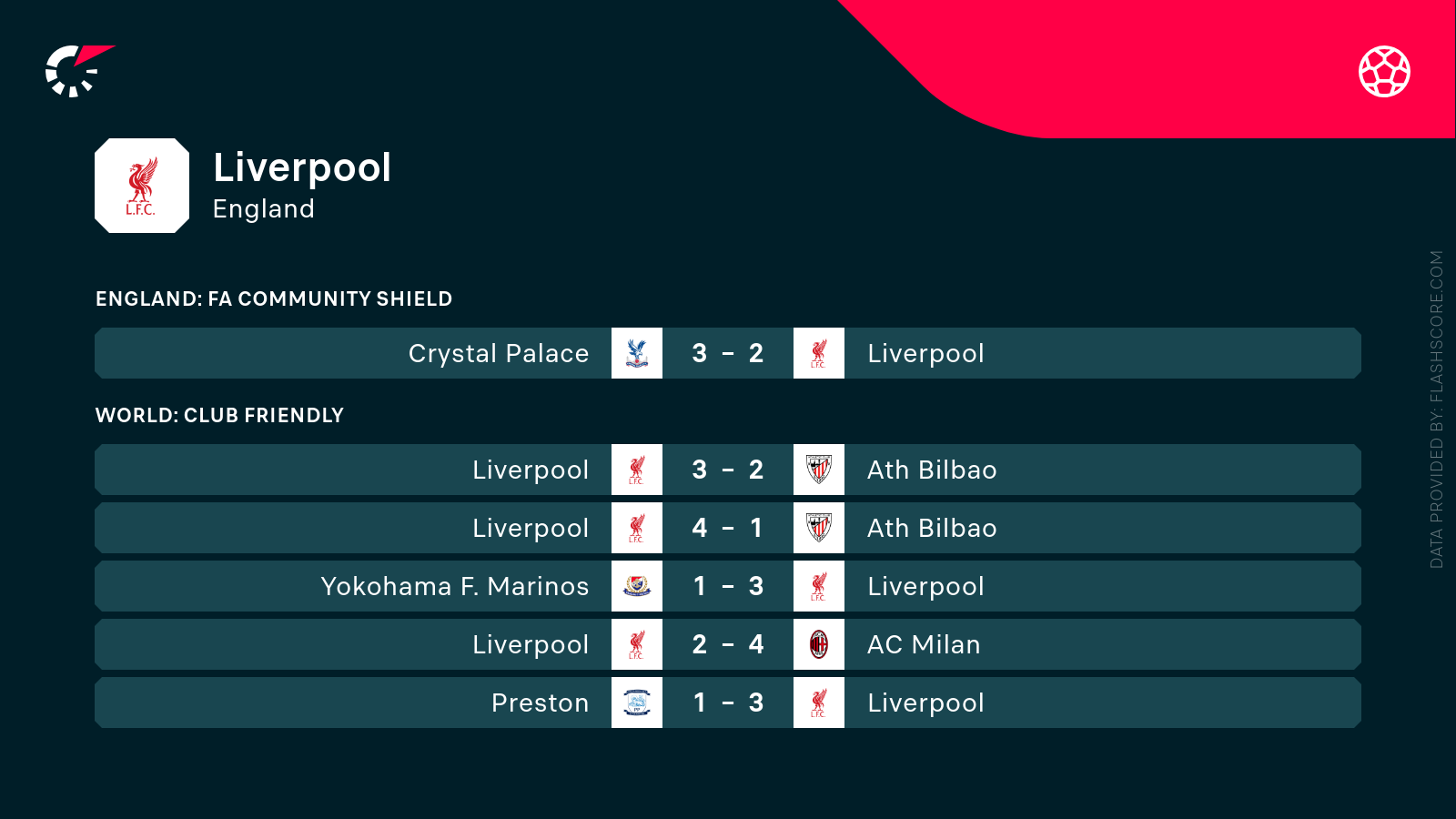
Task: Select the England country label
Action: (x=264, y=209)
